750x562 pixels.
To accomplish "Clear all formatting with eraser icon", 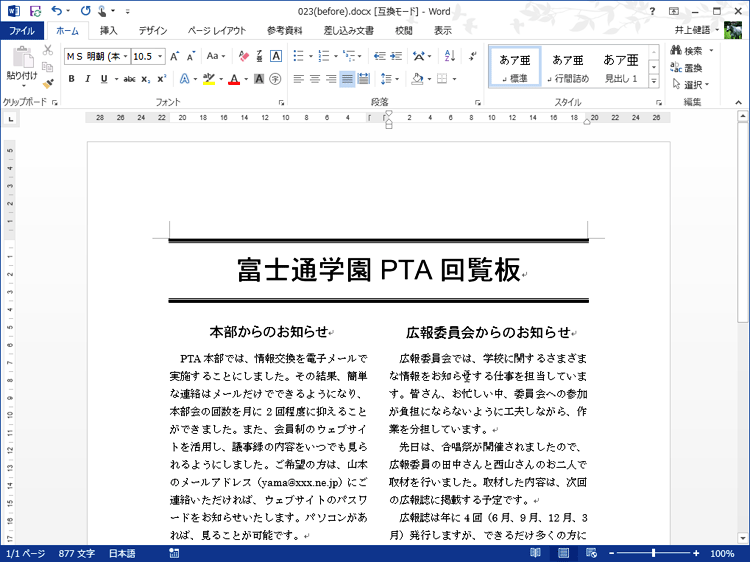I will click(x=243, y=56).
